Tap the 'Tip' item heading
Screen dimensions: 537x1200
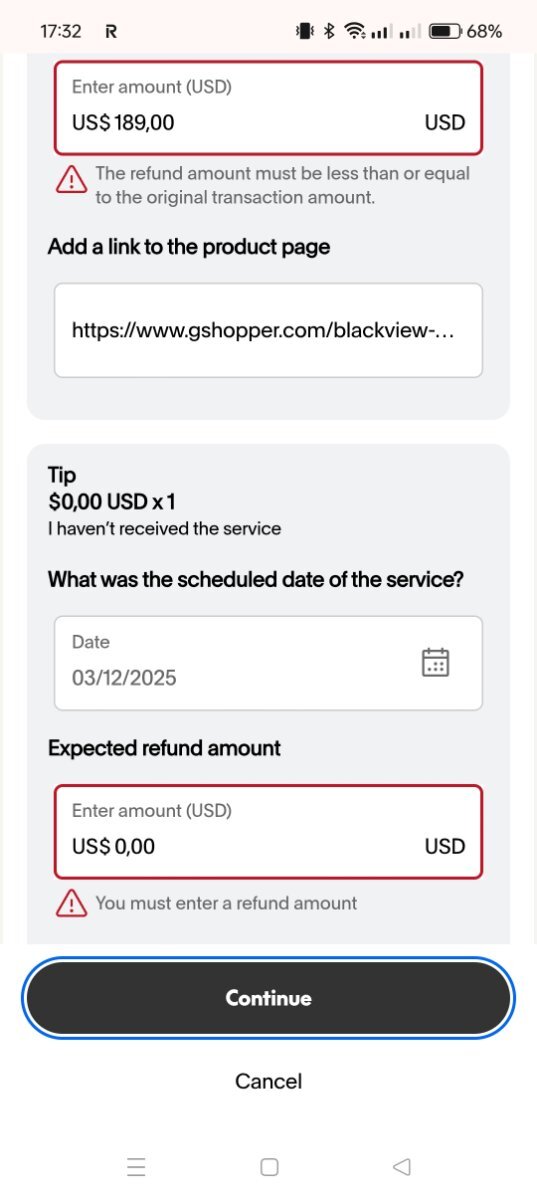(x=62, y=475)
